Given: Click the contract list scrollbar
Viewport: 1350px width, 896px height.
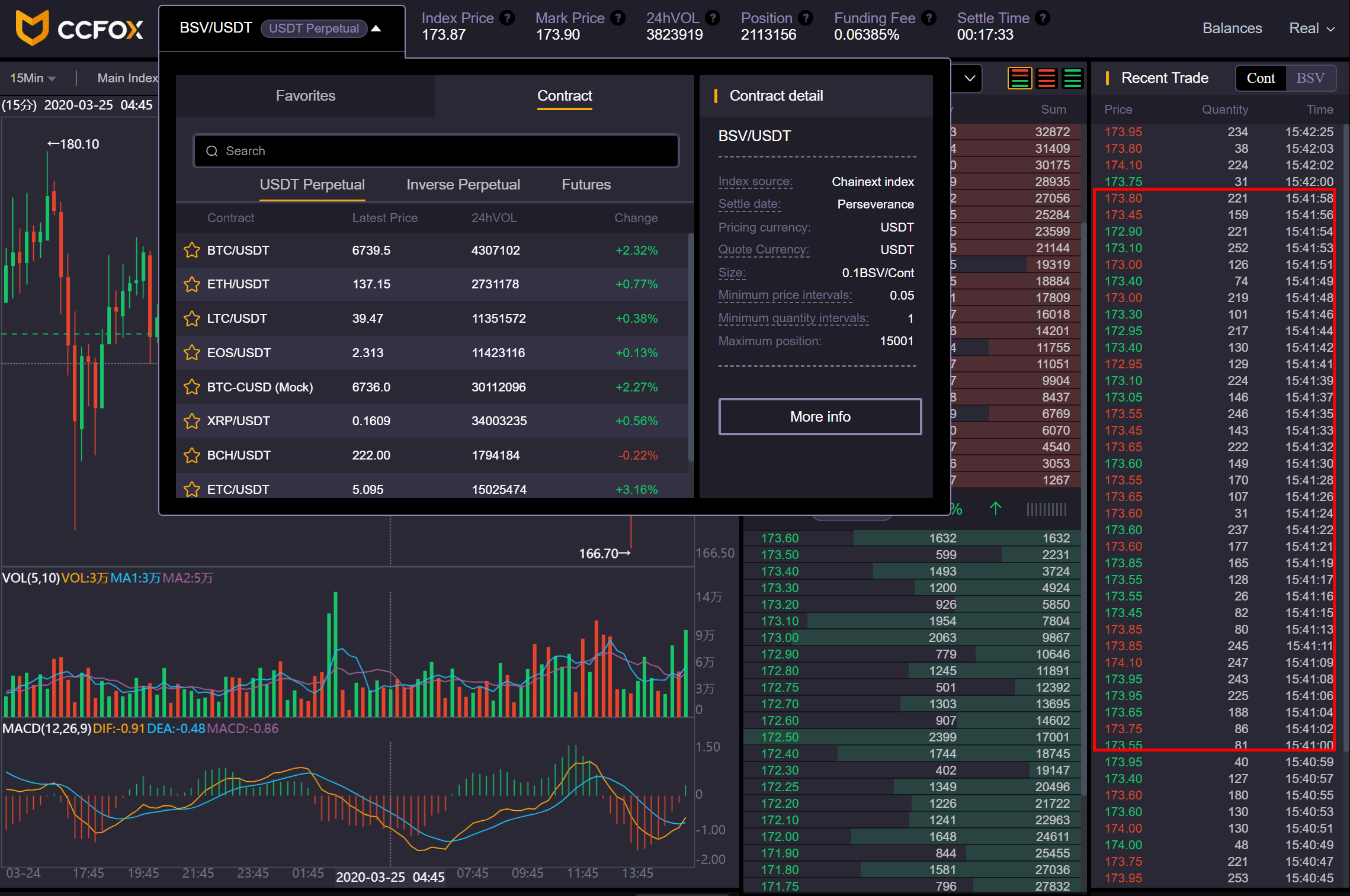Looking at the screenshot, I should tap(691, 348).
